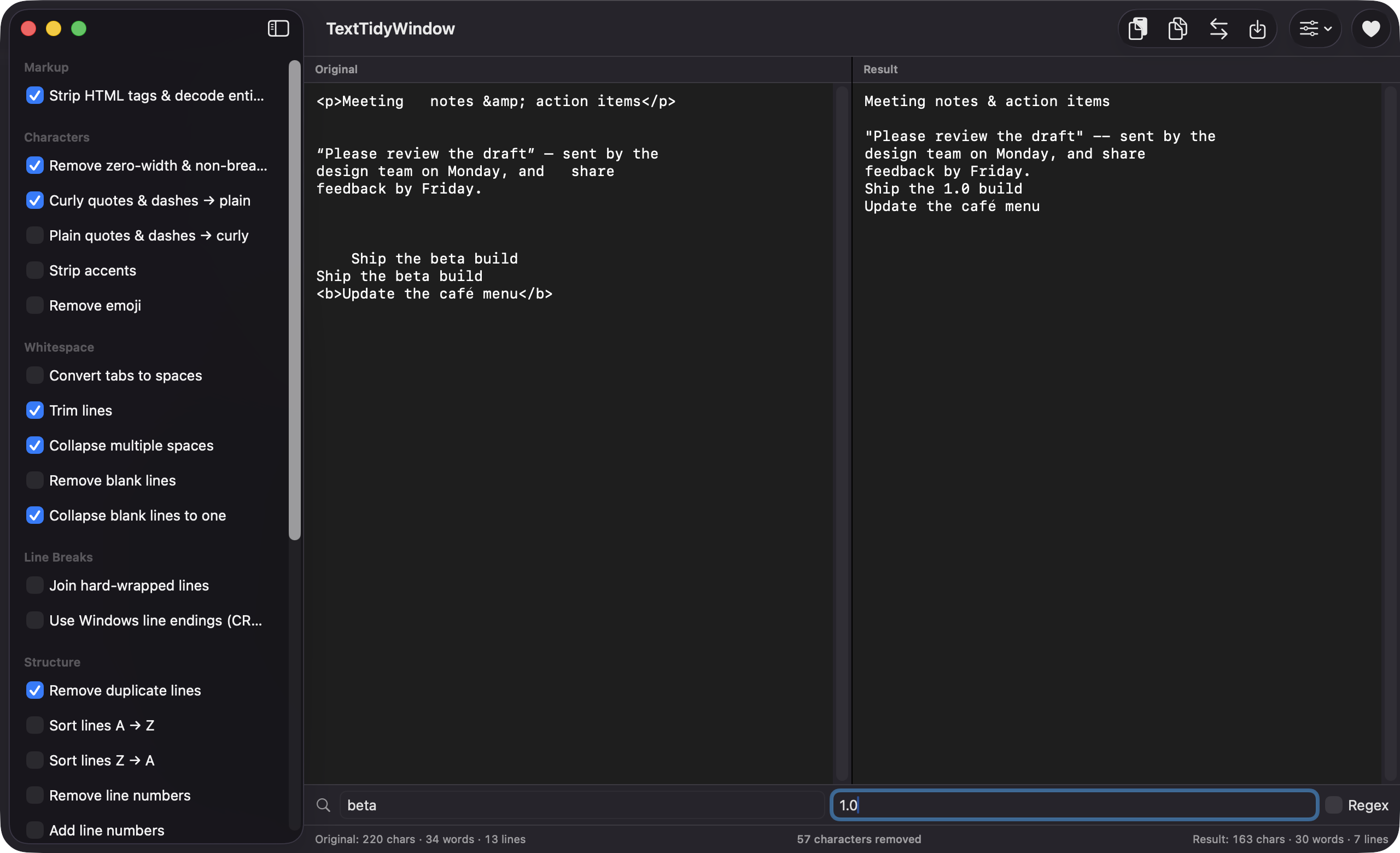Screen dimensions: 1400x853
Task: Toggle Collapse multiple spaces
Action: [34, 445]
